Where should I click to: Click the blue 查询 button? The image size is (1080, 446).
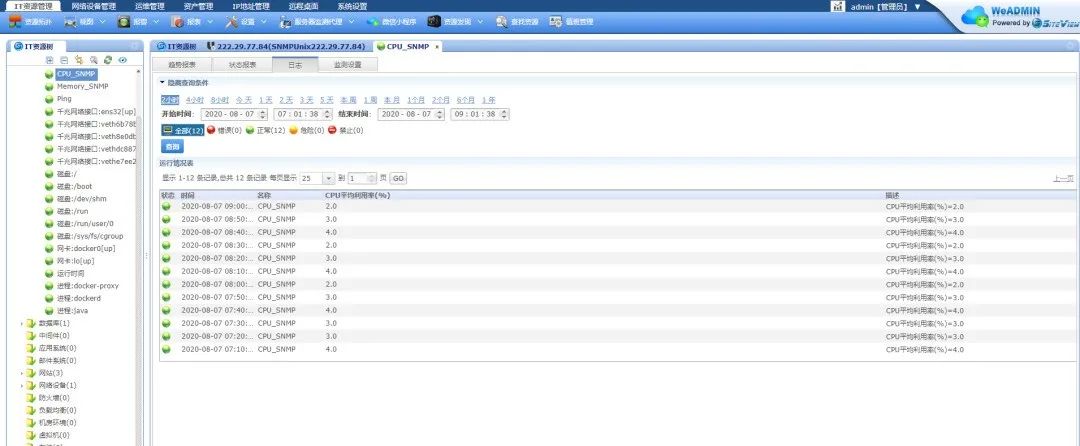tap(172, 147)
